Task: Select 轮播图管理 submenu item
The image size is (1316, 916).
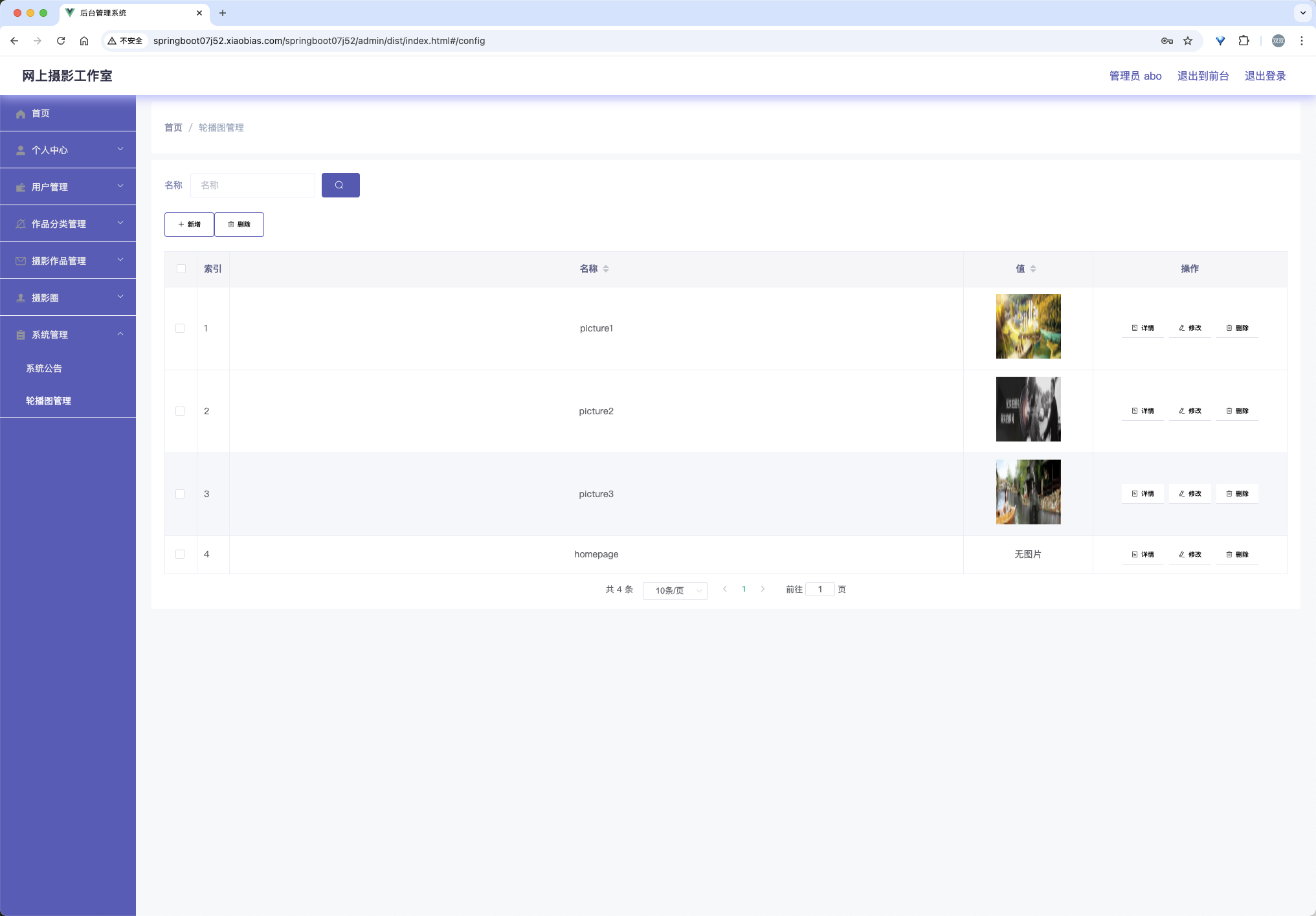Action: tap(68, 401)
